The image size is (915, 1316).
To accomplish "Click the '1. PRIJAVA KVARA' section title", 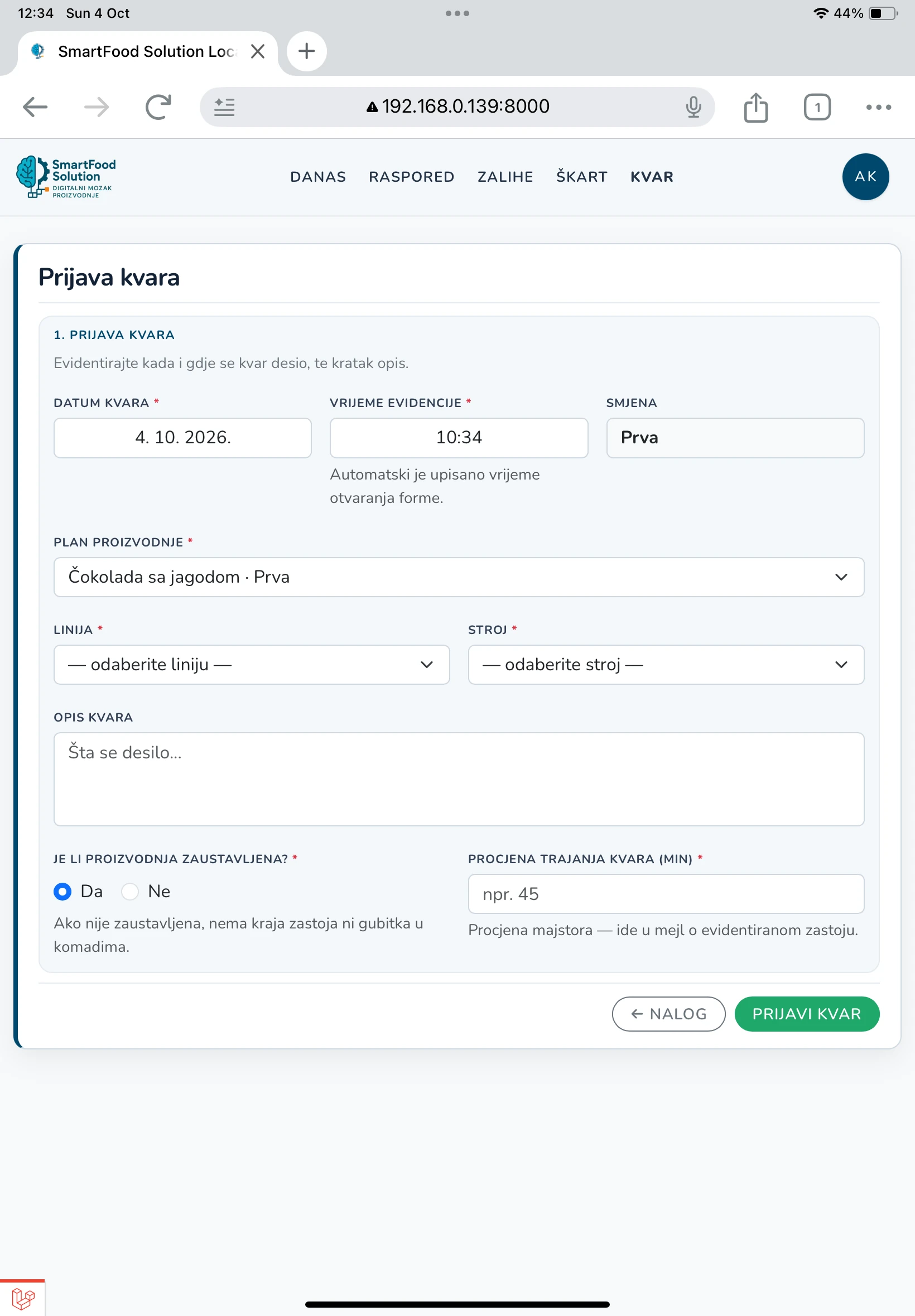I will click(x=114, y=335).
